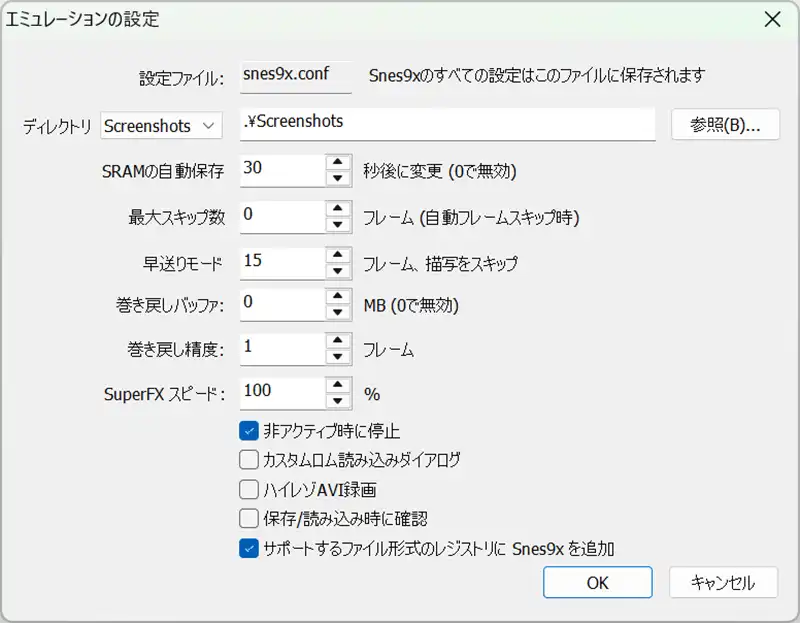The height and width of the screenshot is (623, 800).
Task: Enable 保存/読み込み時に確認 checkbox
Action: (x=249, y=519)
